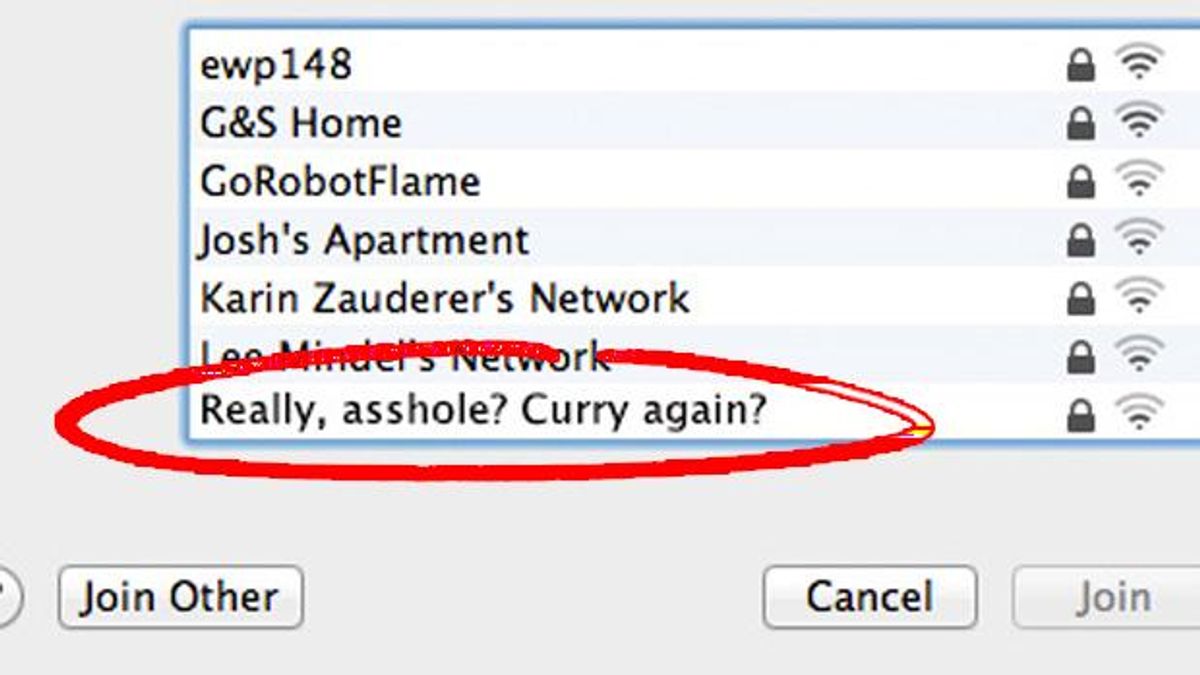Screen dimensions: 1200x675
Task: Select the ewp148 network
Action: click(x=693, y=64)
